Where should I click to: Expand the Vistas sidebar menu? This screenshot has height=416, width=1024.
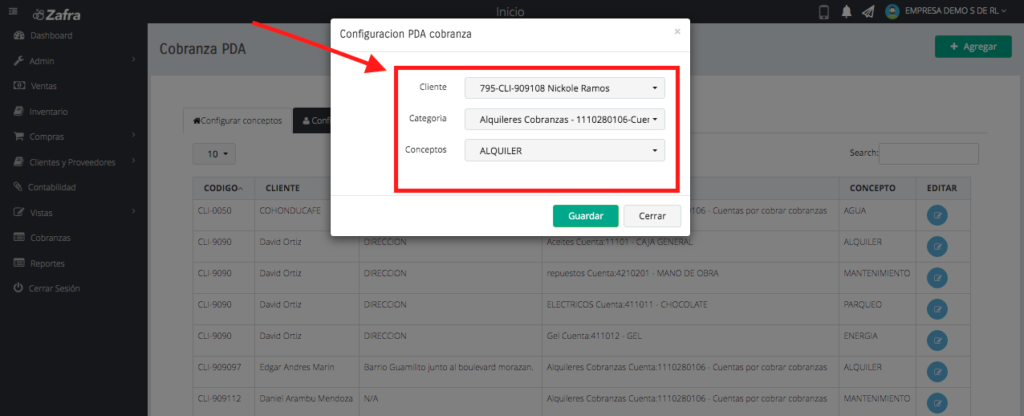click(x=41, y=213)
